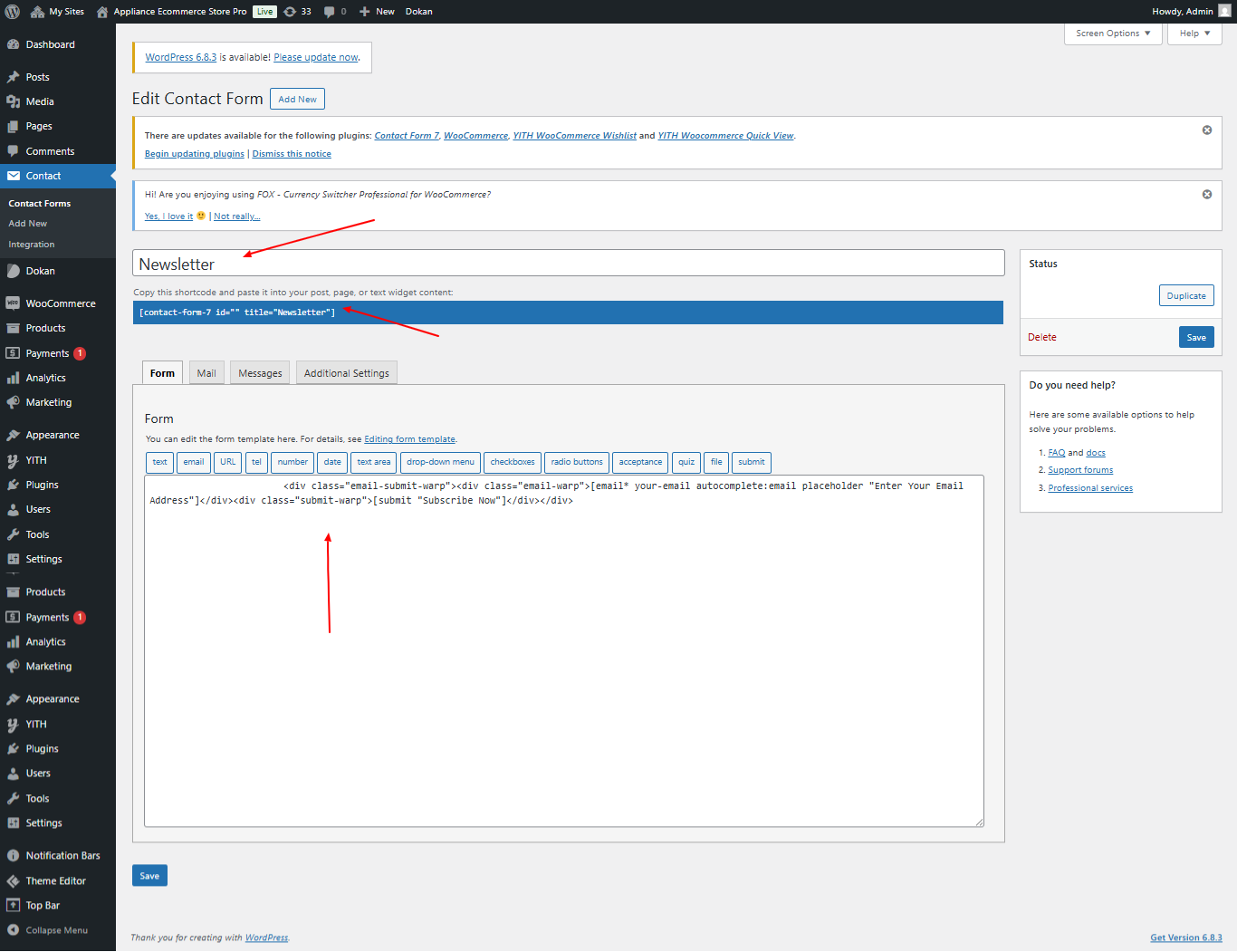Open the My Sites admin bar menu
This screenshot has width=1237, height=952.
tap(57, 12)
